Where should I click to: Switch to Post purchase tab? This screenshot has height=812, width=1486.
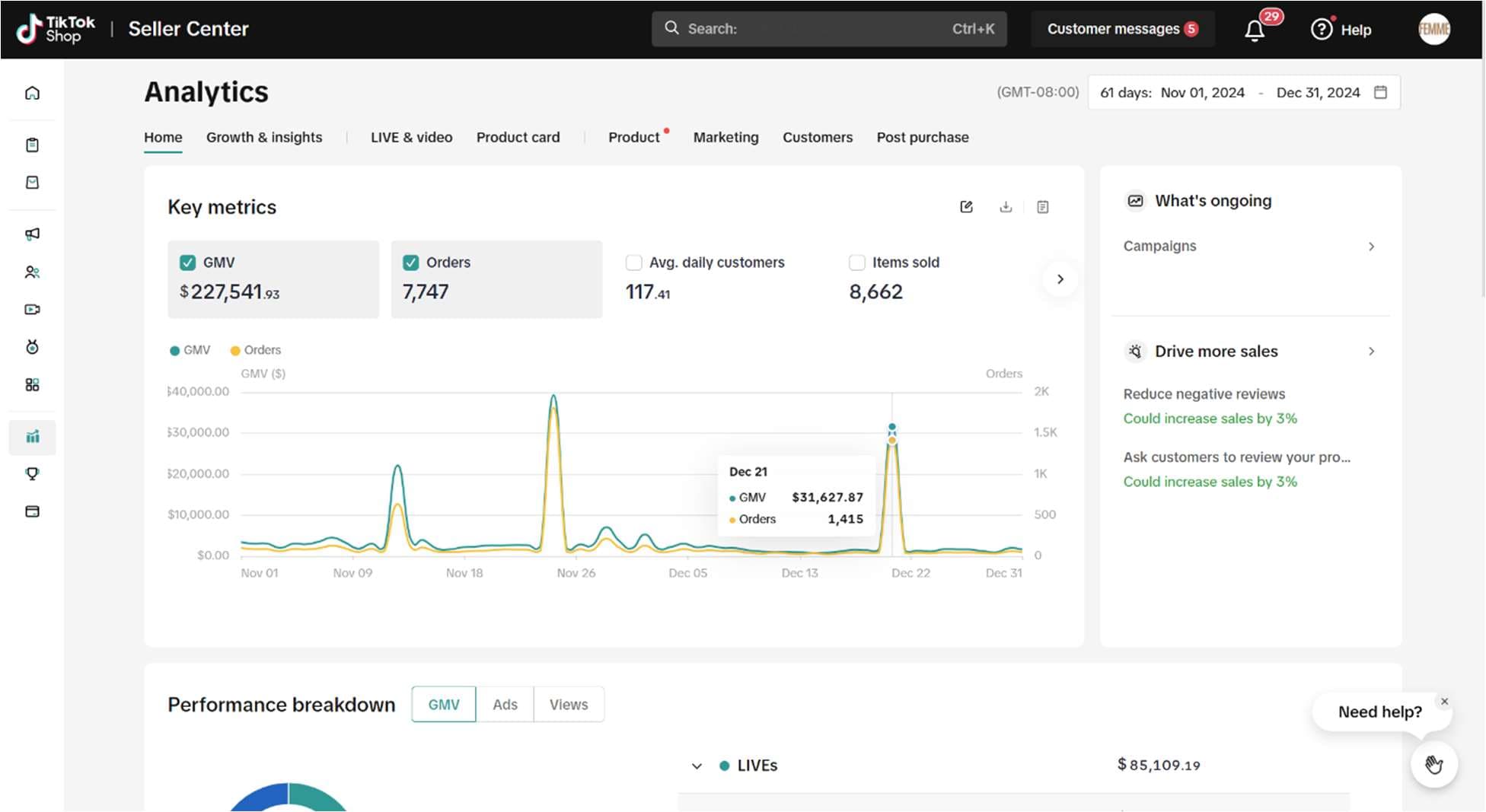(923, 138)
